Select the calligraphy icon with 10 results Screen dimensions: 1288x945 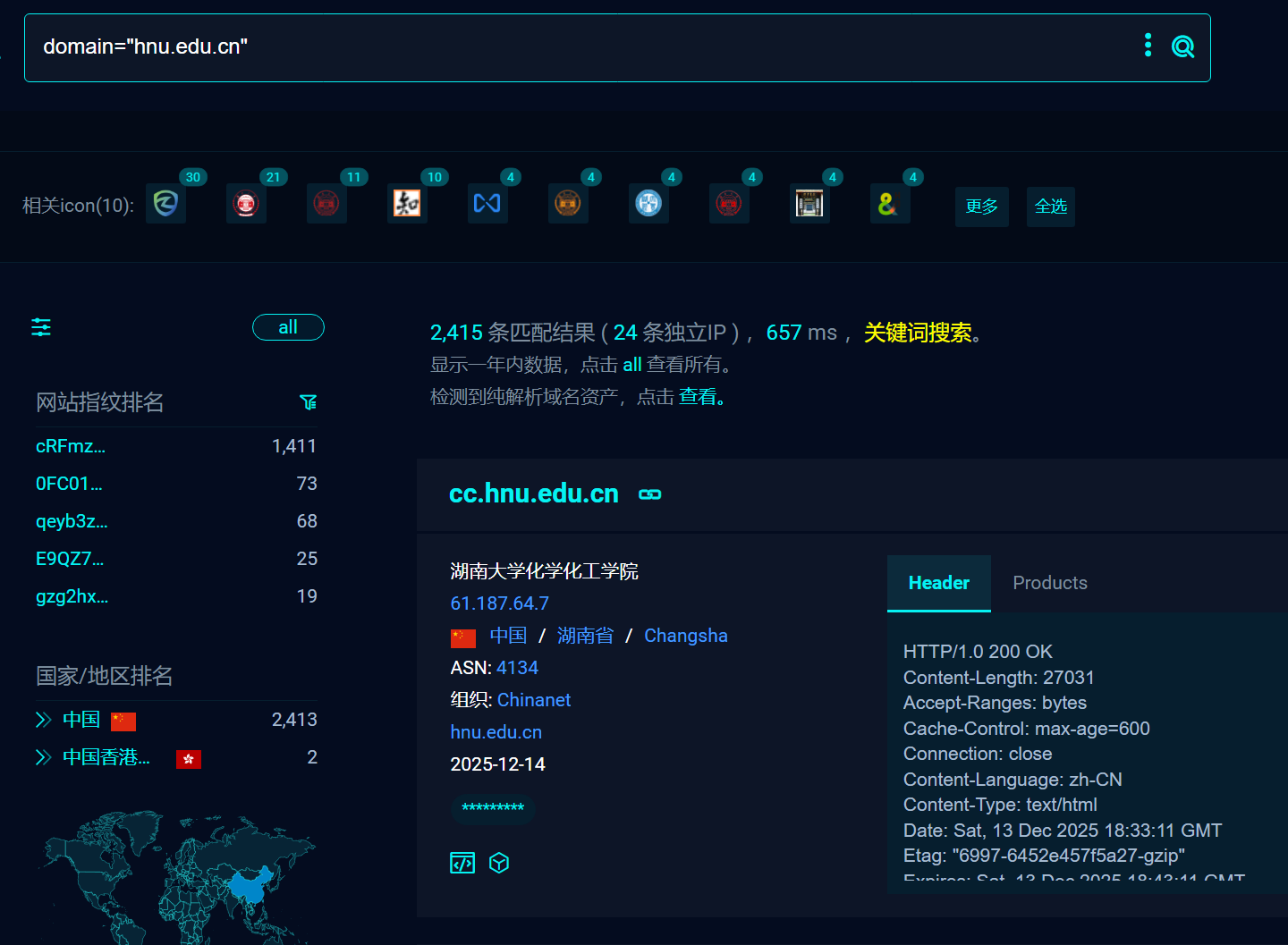[407, 204]
